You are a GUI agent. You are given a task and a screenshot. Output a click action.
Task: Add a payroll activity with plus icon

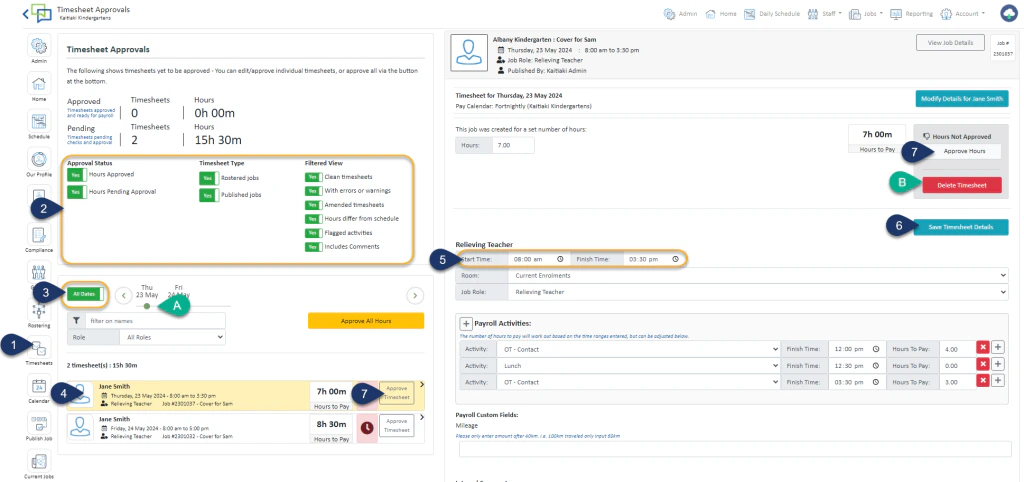[x=466, y=323]
